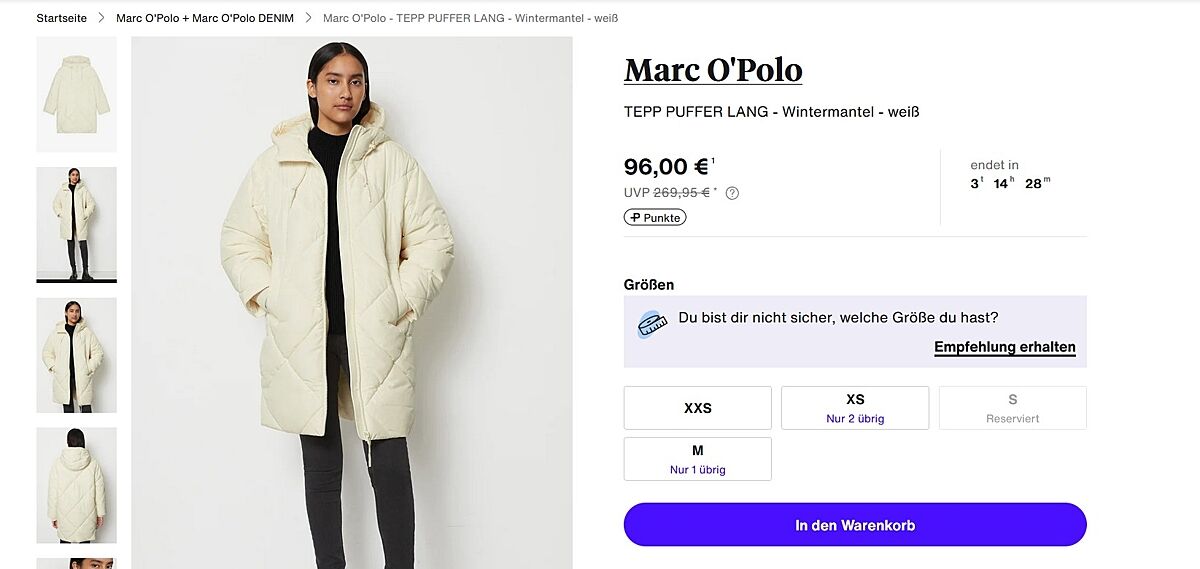Show the open-coat close-up thumbnail
This screenshot has height=569, width=1200.
[x=76, y=355]
